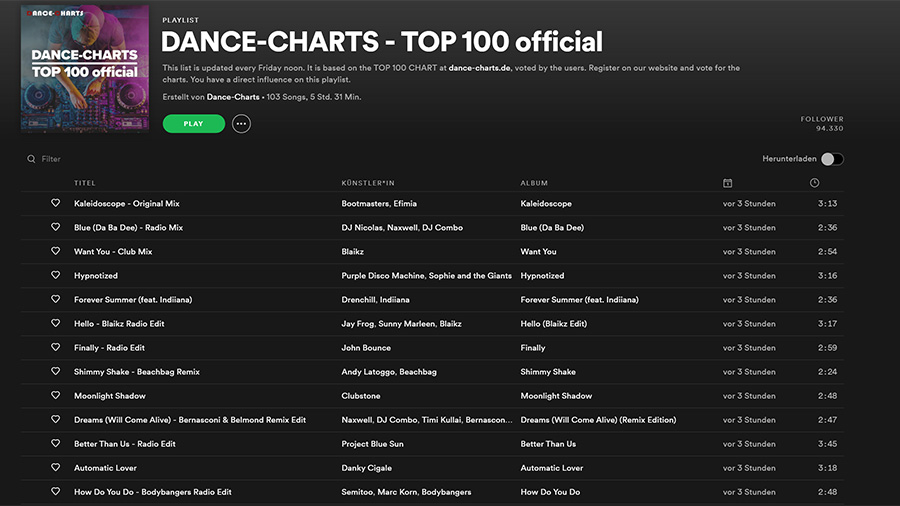Toggle the Herunterladen download switch
This screenshot has width=900, height=506.
coord(832,159)
